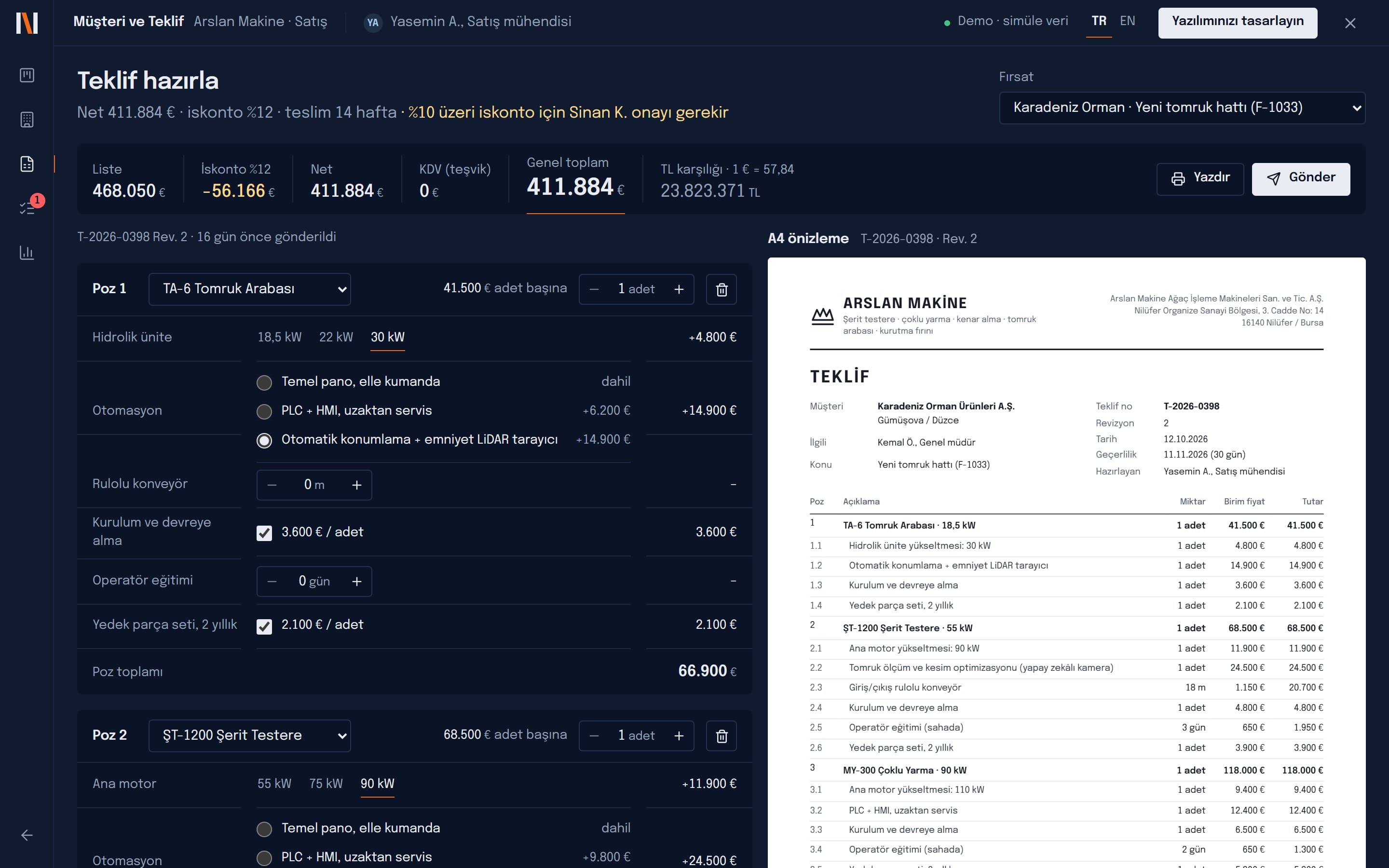
Task: Delete Poz 1 with trash icon
Action: click(722, 289)
